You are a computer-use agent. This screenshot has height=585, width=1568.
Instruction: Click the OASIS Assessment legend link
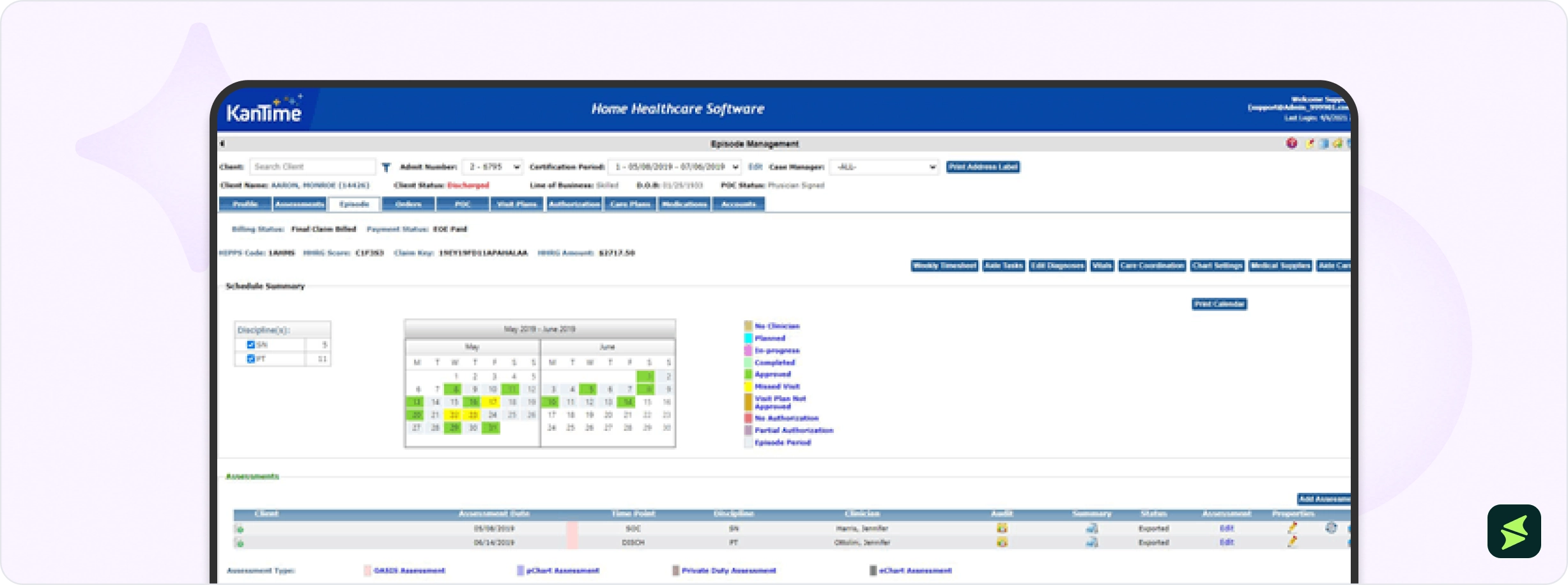[x=409, y=570]
